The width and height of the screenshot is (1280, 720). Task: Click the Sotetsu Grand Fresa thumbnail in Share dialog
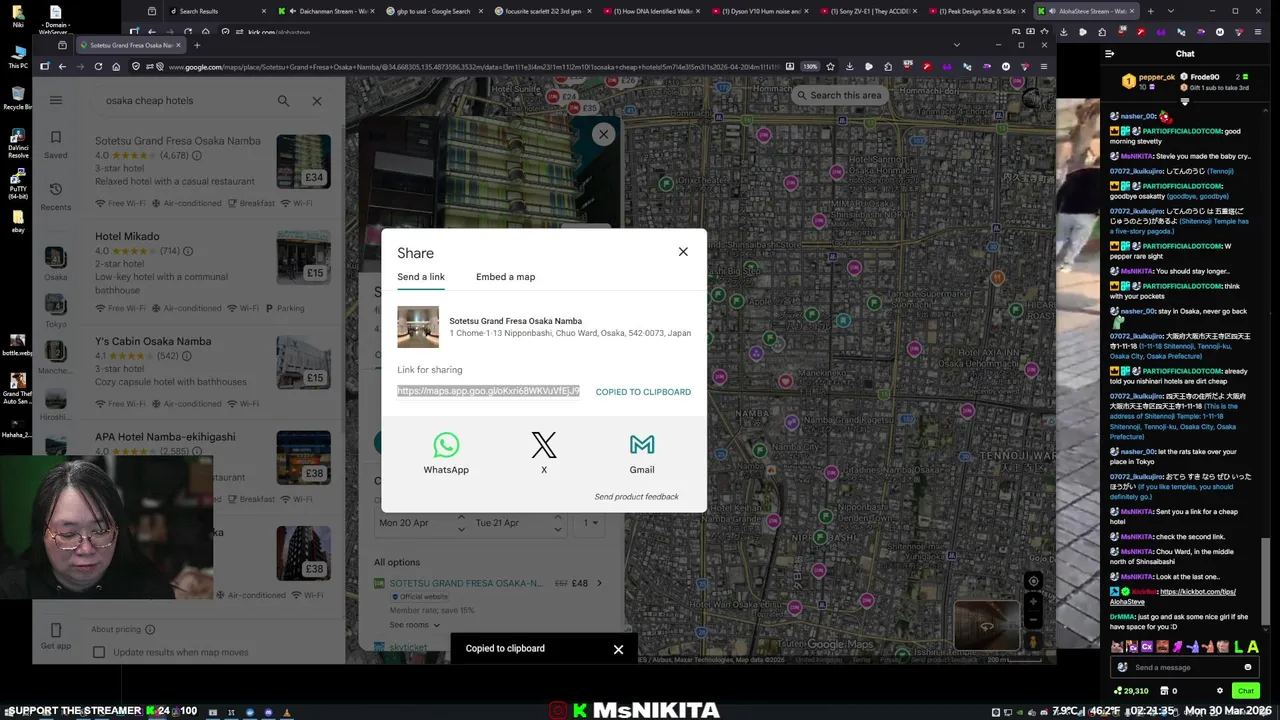coord(418,327)
